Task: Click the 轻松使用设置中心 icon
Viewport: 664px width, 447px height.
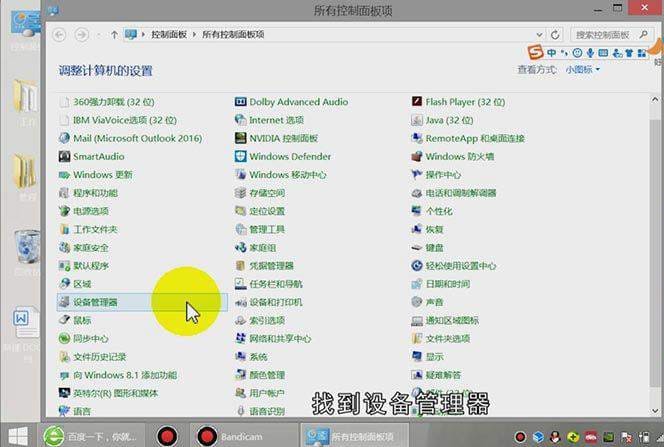Action: [x=417, y=265]
